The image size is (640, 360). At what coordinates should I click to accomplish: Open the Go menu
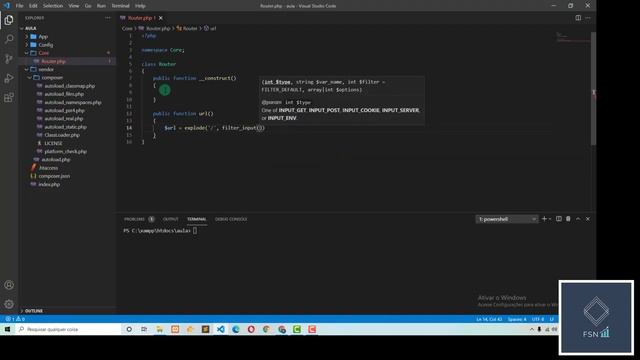88,6
